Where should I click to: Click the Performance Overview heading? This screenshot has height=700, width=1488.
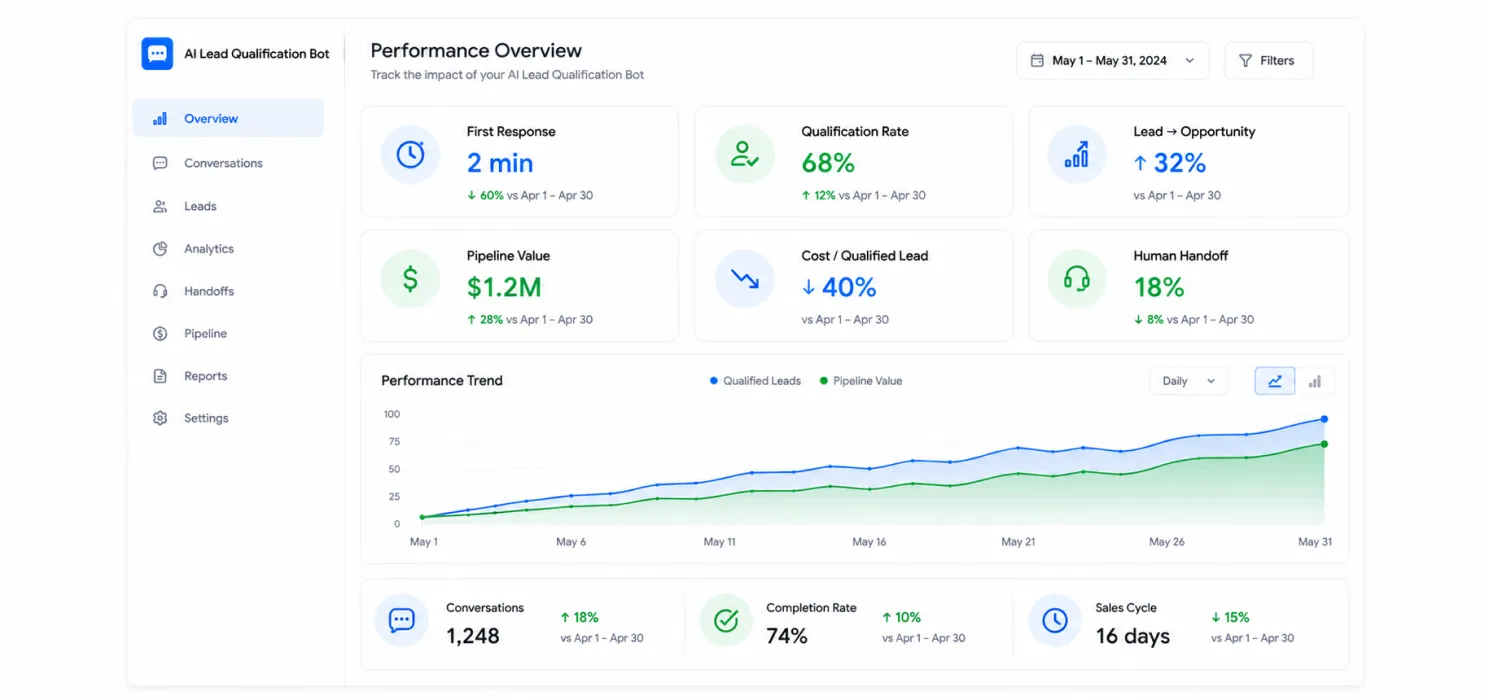476,50
